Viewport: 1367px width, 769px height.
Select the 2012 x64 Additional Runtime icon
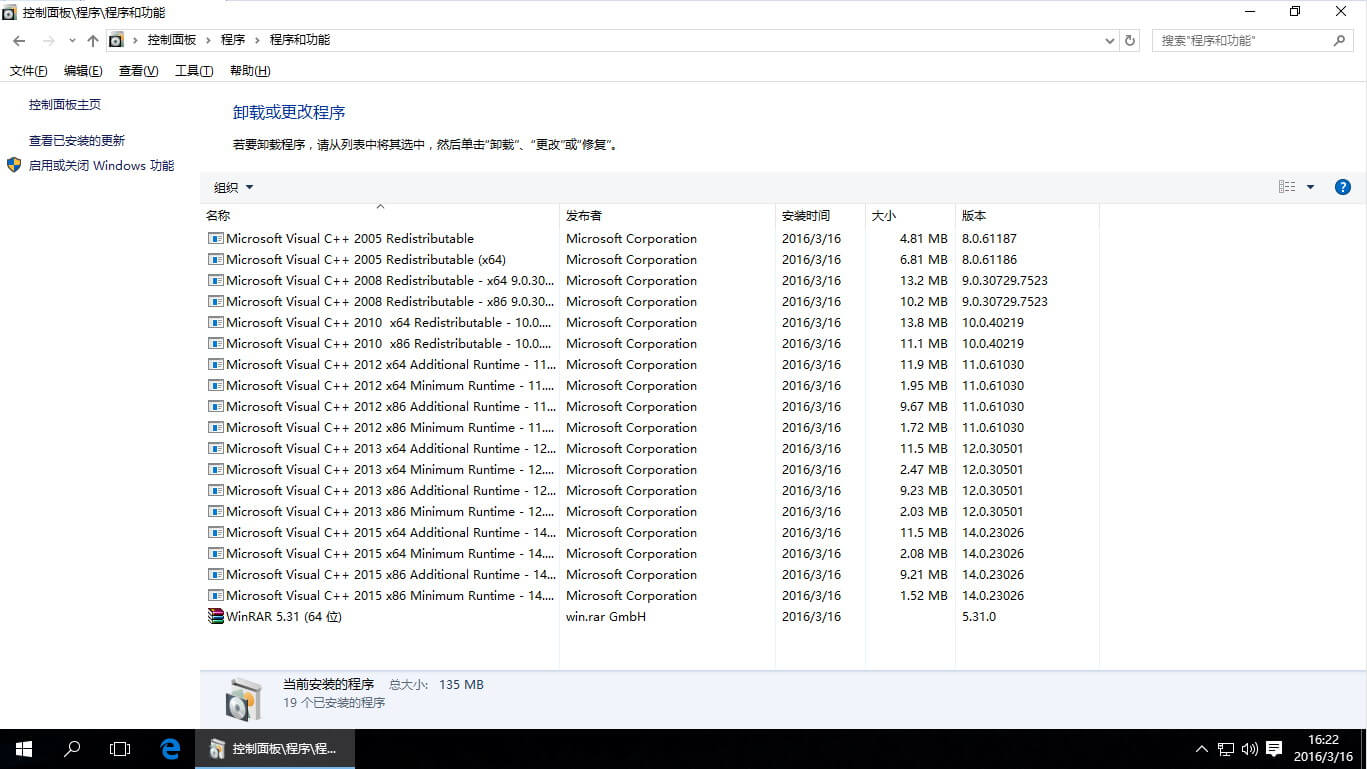216,365
